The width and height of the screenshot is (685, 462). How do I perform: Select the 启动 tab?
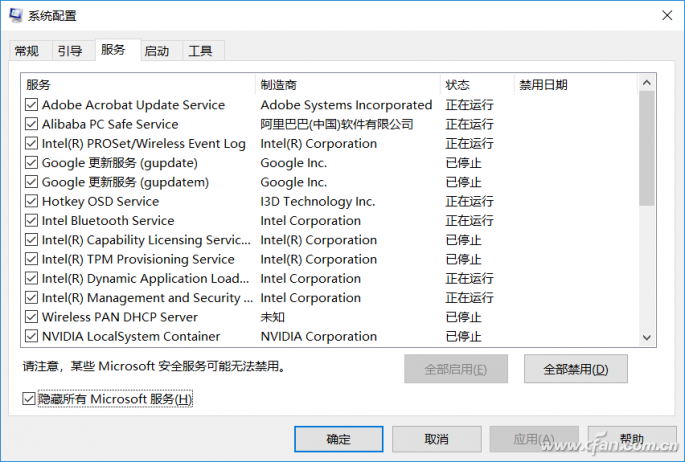(156, 51)
